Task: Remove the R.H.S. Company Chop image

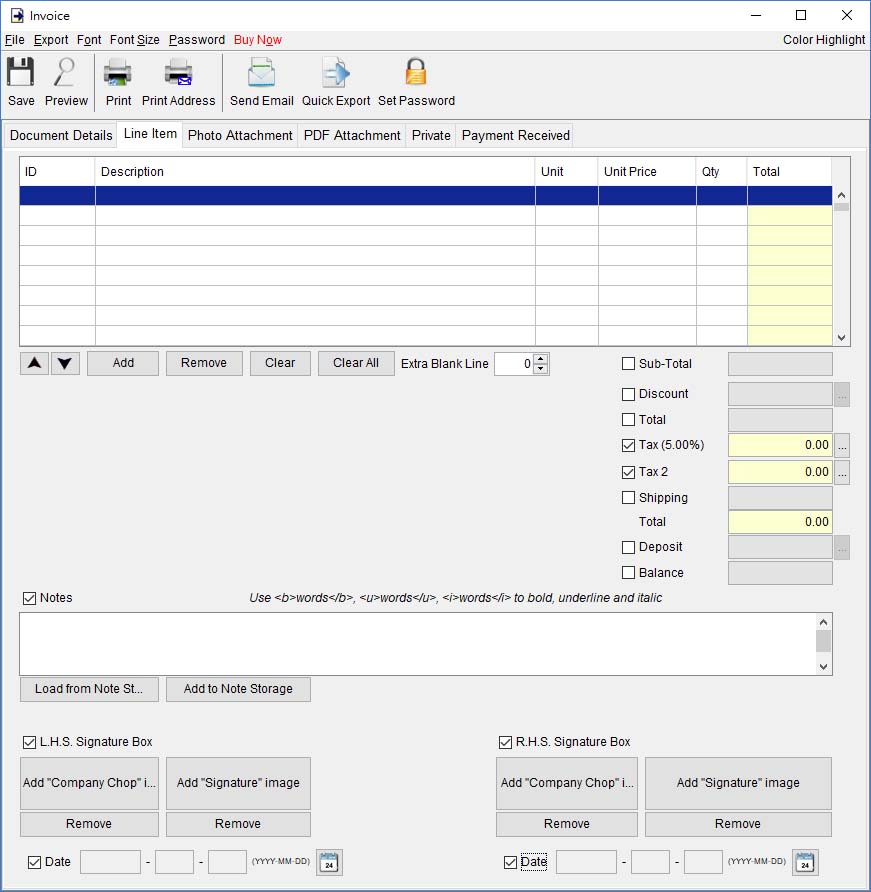Action: tap(567, 824)
